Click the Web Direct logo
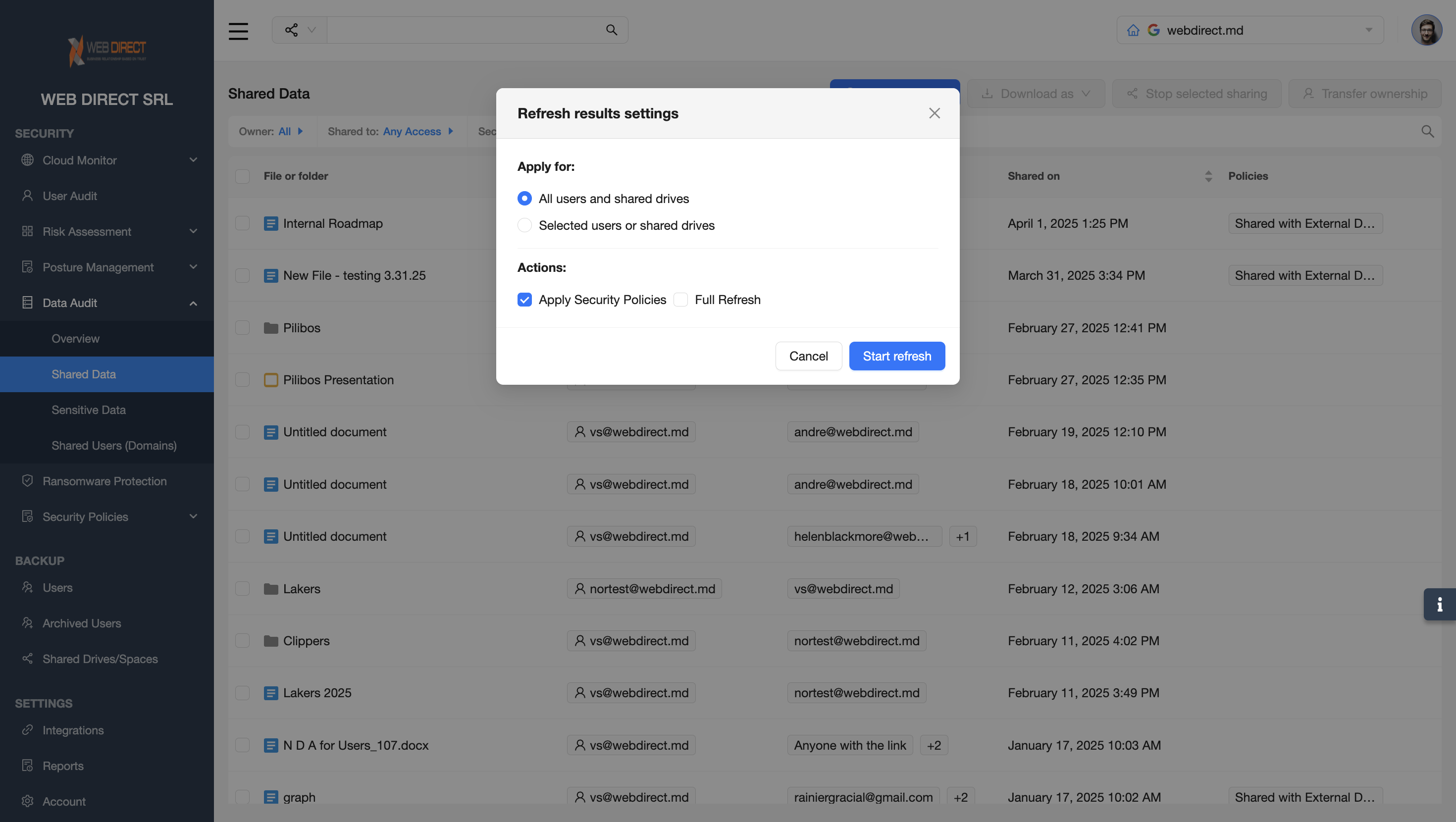This screenshot has width=1456, height=822. point(107,51)
